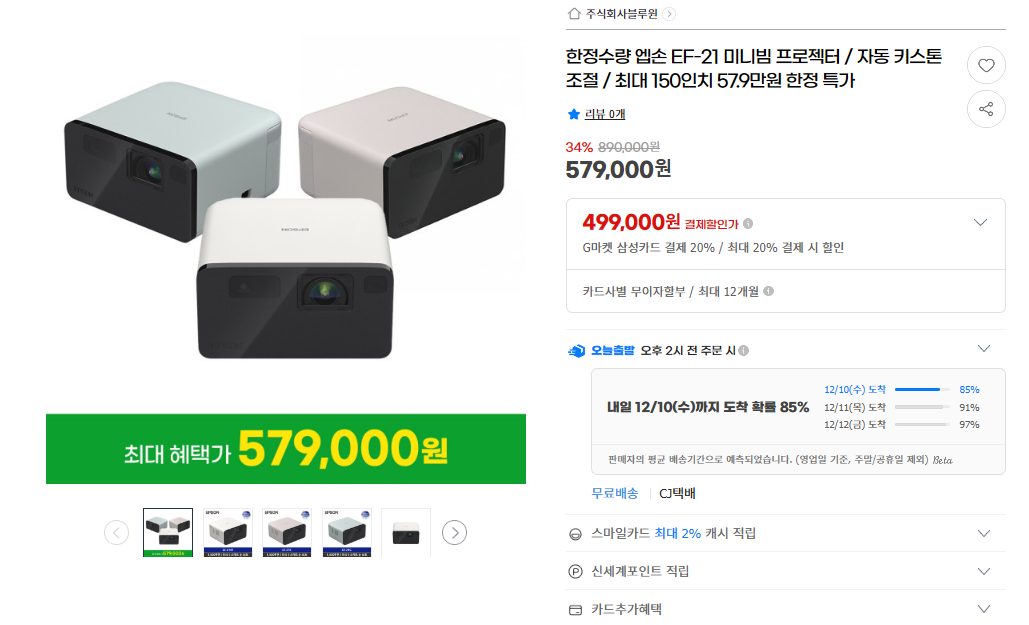Select the white projector thumbnail
The image size is (1029, 625).
pyautogui.click(x=228, y=532)
